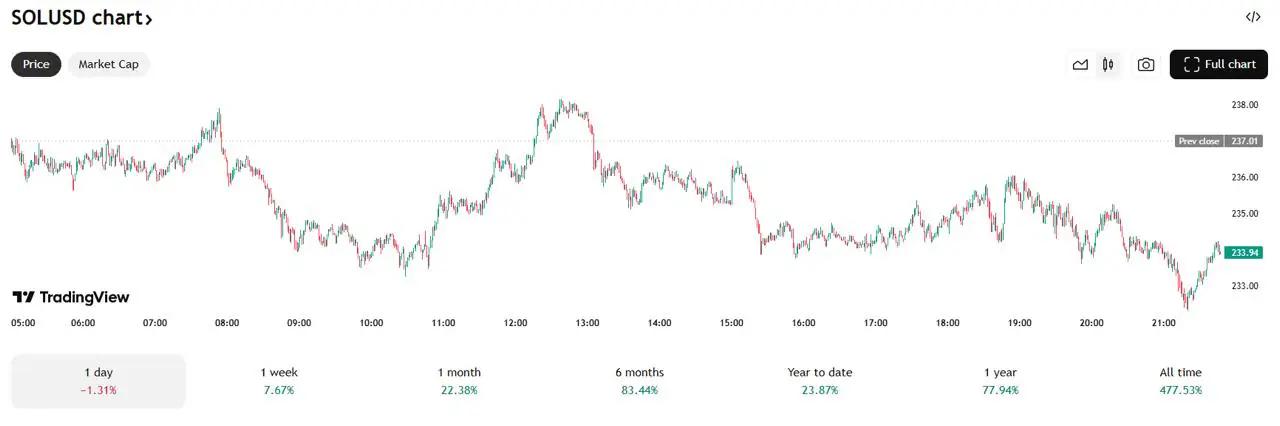
Task: Click the TradingView logo
Action: point(71,297)
